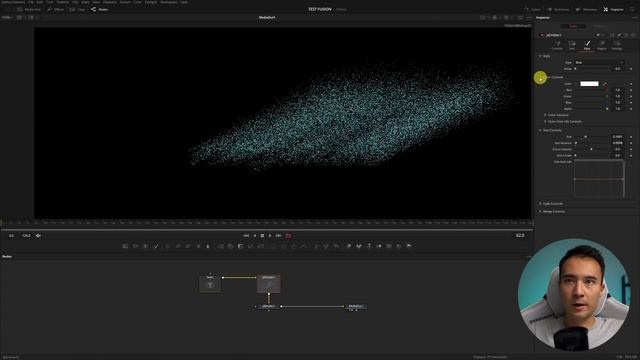Add a Color Corrector node from toolbar
The image size is (640, 360).
pos(168,246)
